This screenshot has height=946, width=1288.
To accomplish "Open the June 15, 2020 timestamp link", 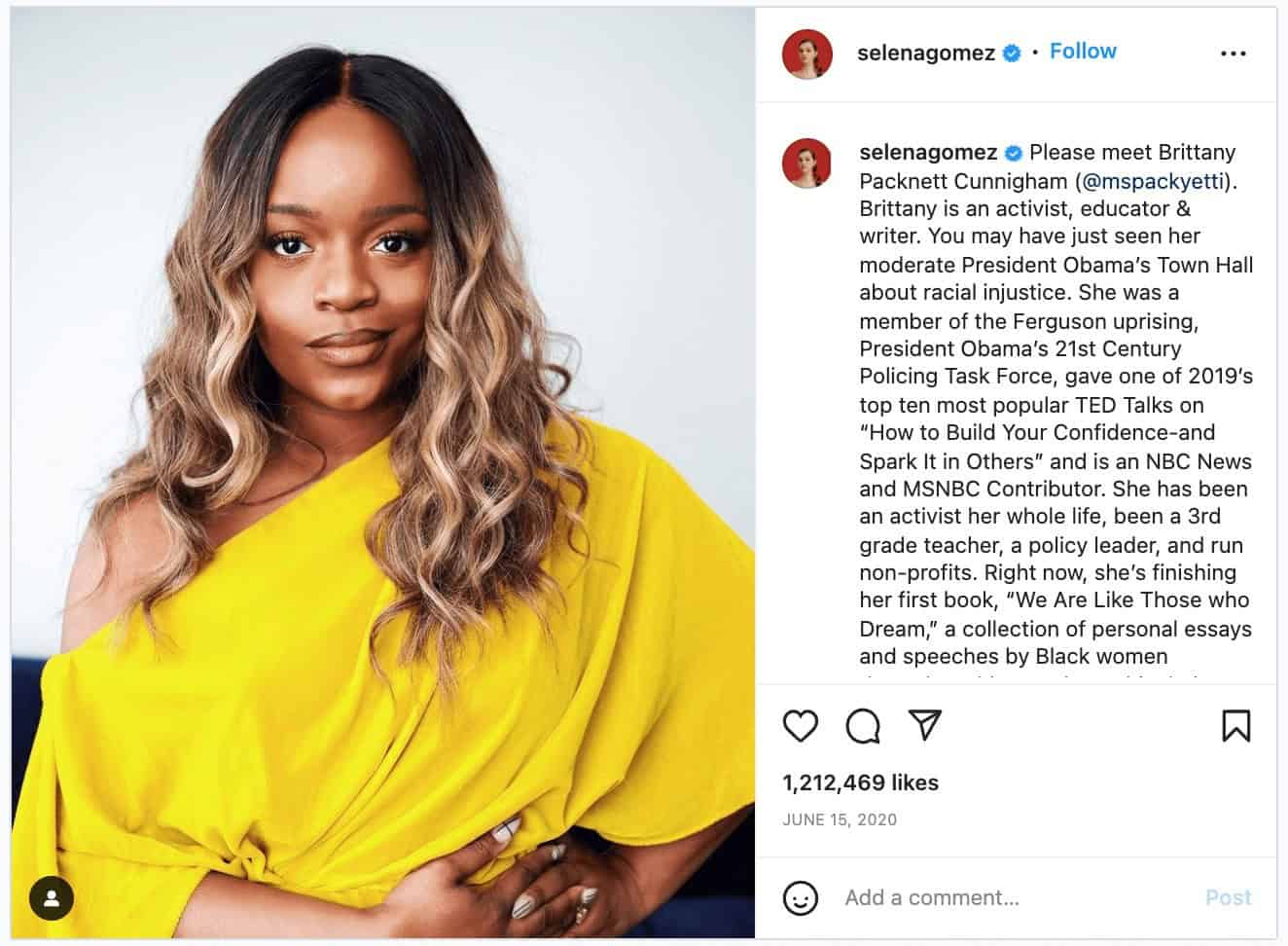I will click(x=840, y=819).
